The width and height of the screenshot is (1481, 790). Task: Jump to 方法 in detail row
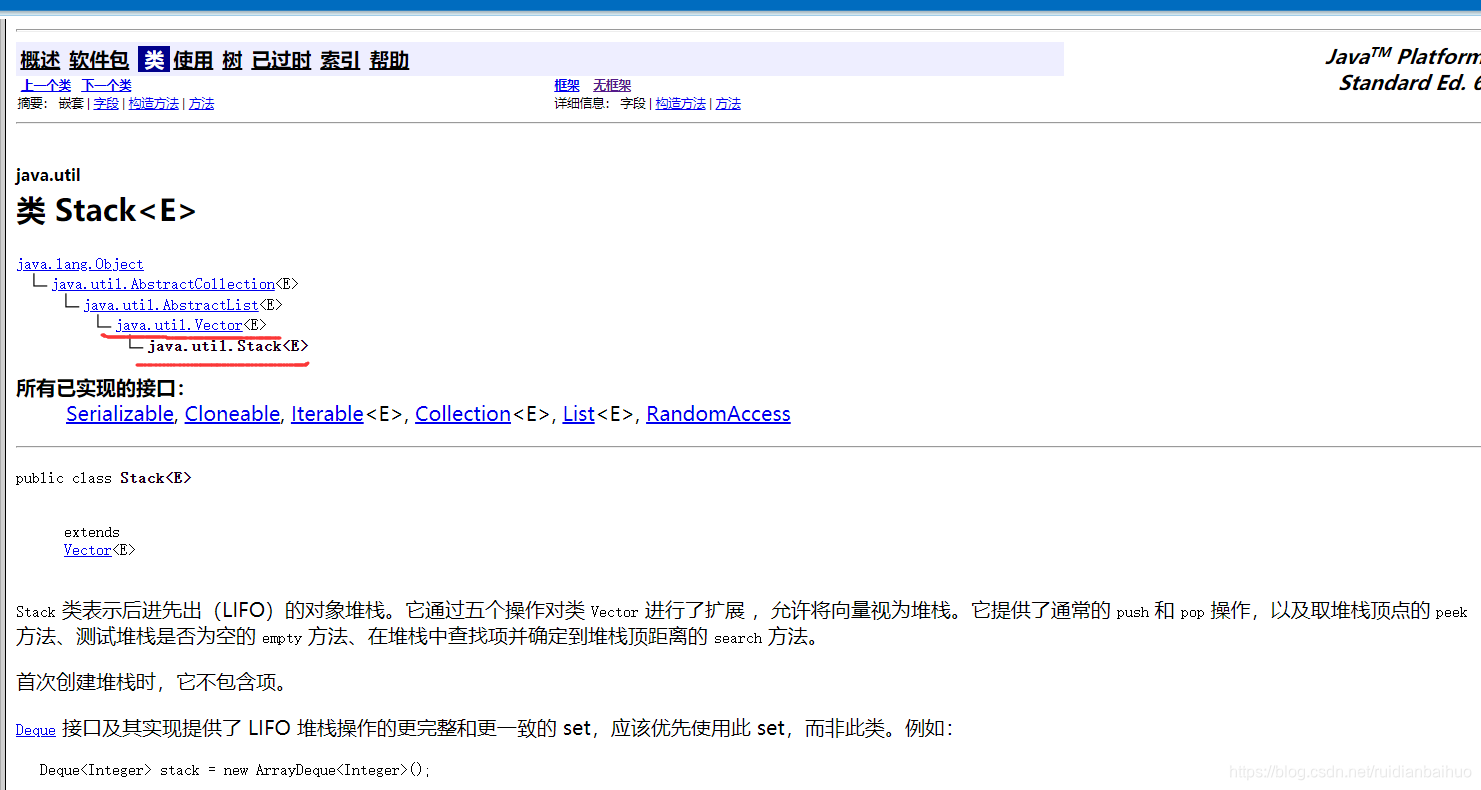coord(728,104)
